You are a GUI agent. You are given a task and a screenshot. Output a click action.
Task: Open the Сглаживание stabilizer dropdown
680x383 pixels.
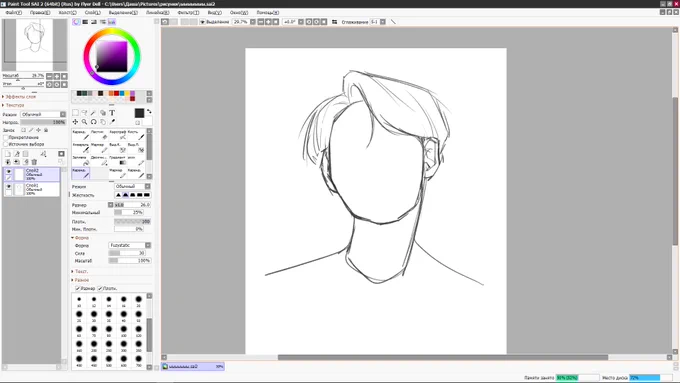click(383, 22)
